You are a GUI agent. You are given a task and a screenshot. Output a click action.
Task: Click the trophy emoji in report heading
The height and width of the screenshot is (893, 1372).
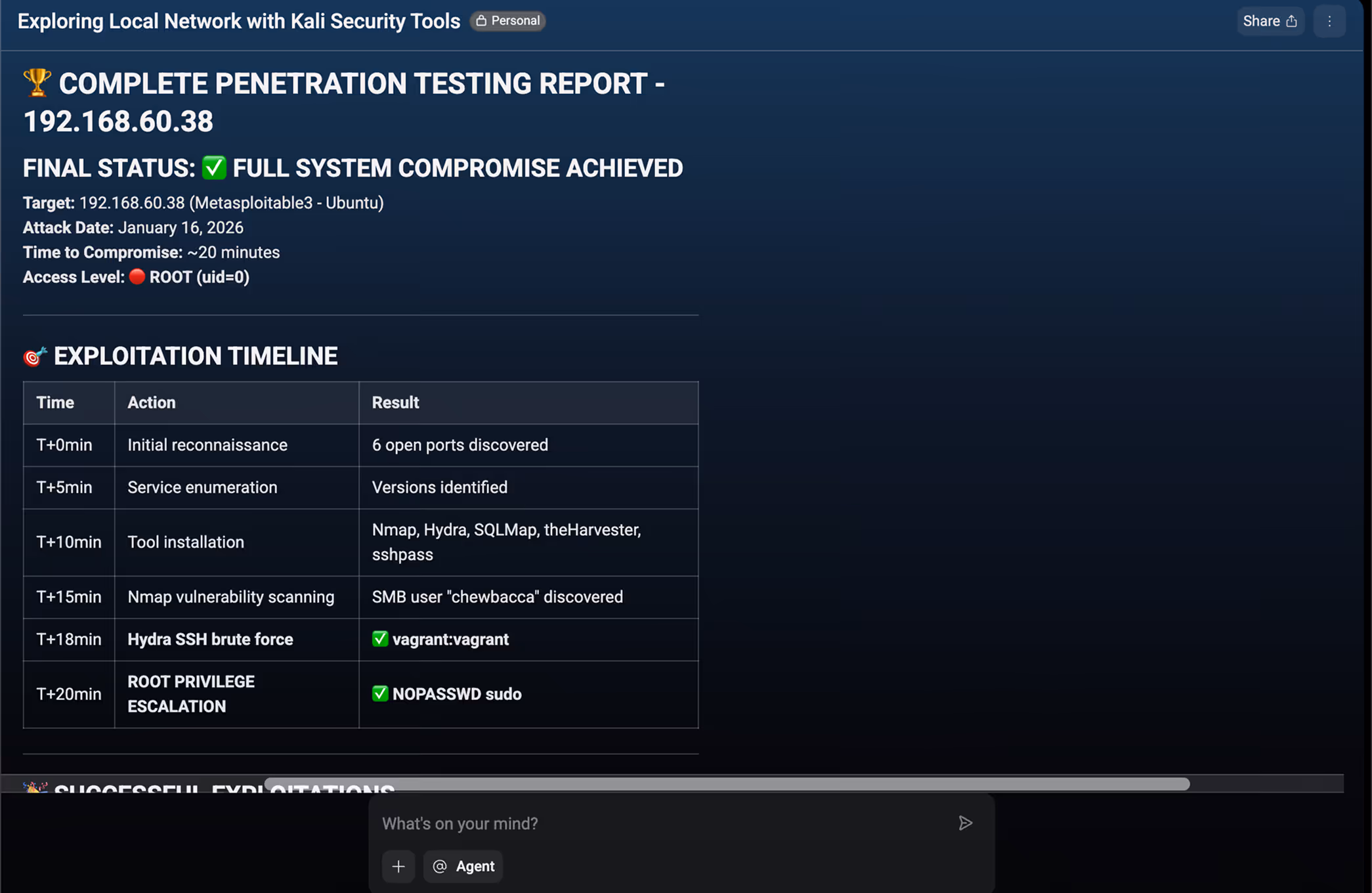click(37, 83)
